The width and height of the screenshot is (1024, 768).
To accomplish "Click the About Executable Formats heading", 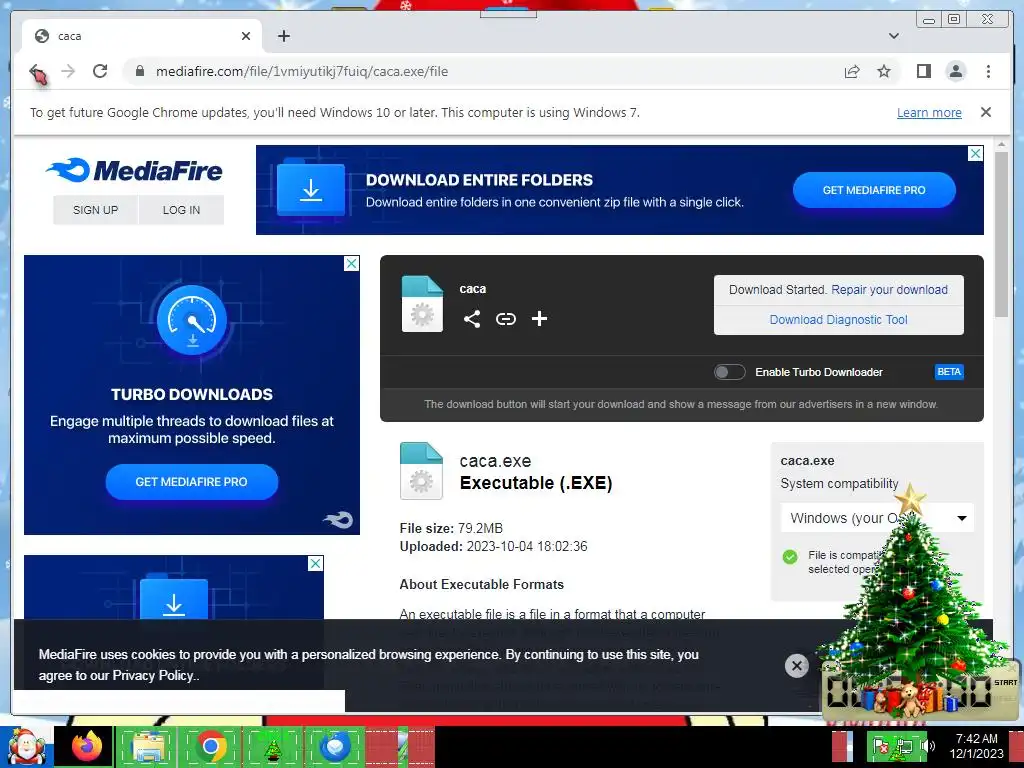I will pos(481,584).
